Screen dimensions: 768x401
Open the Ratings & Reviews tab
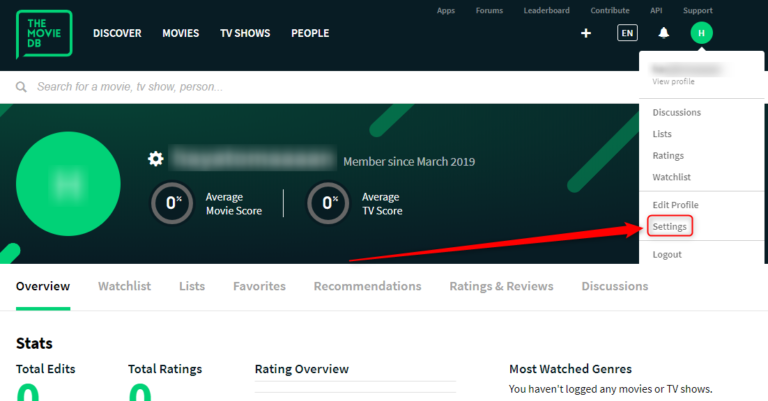click(501, 286)
